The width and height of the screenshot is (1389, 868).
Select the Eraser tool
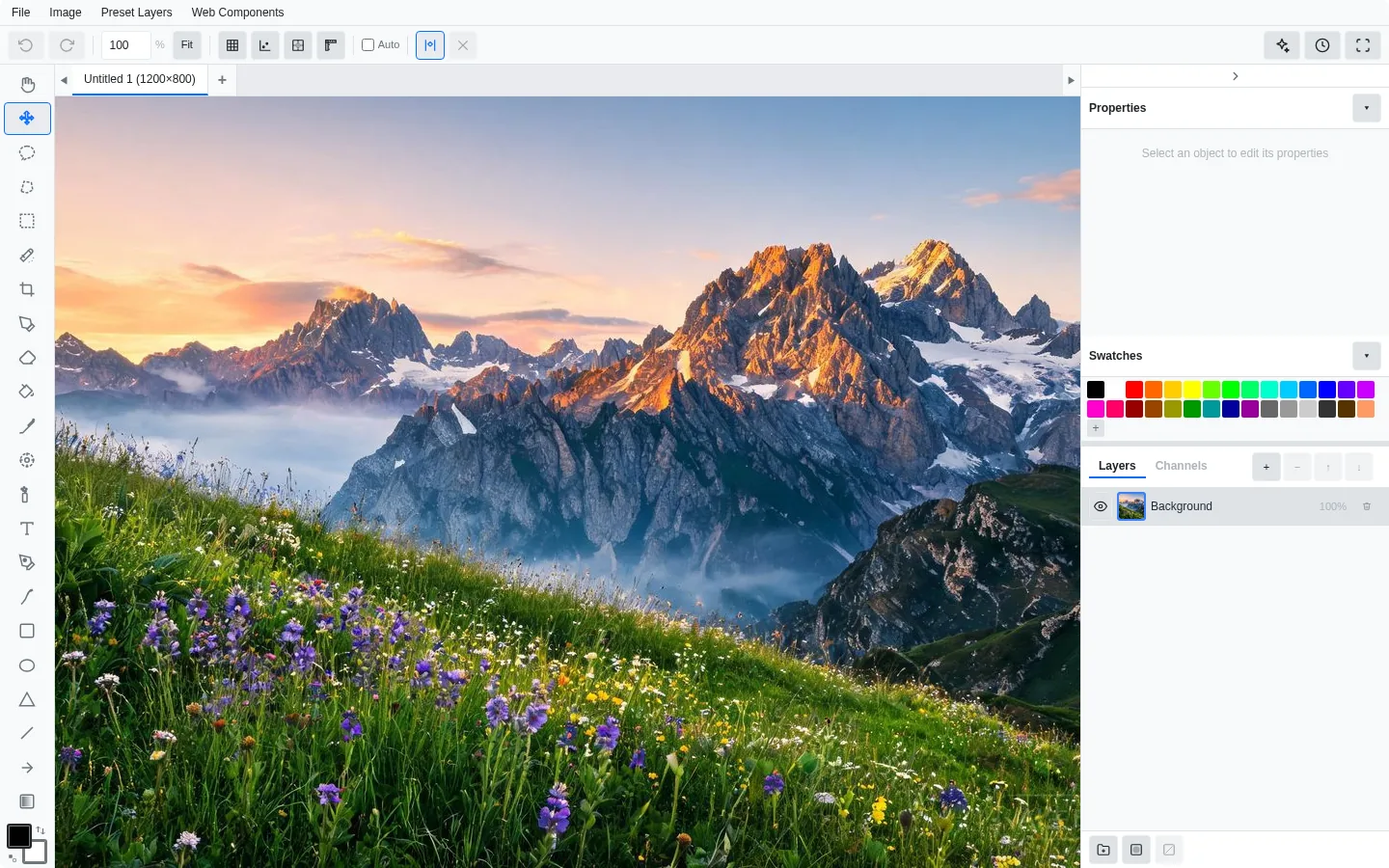(27, 358)
